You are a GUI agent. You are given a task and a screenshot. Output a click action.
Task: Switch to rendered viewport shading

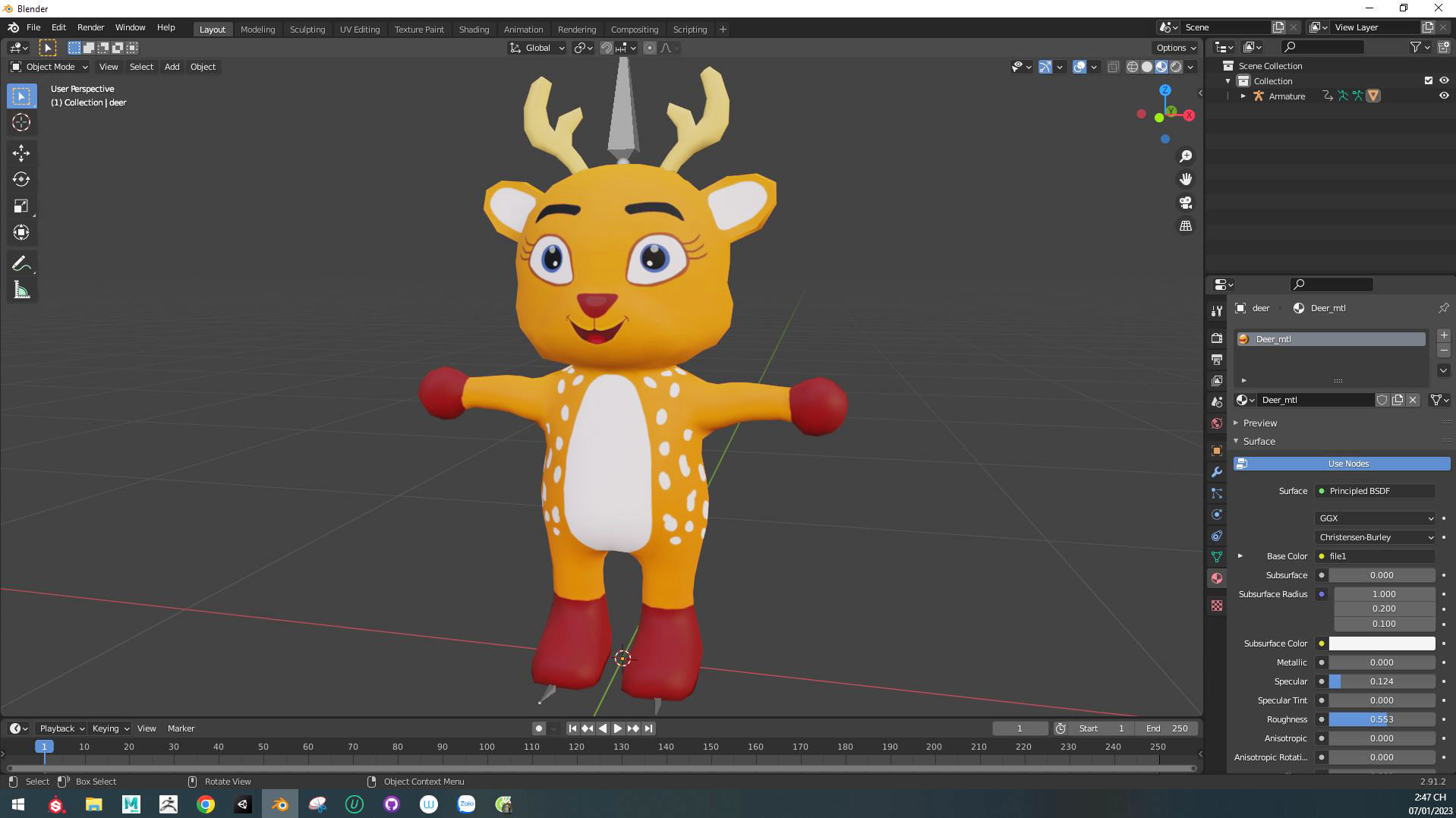pos(1176,67)
